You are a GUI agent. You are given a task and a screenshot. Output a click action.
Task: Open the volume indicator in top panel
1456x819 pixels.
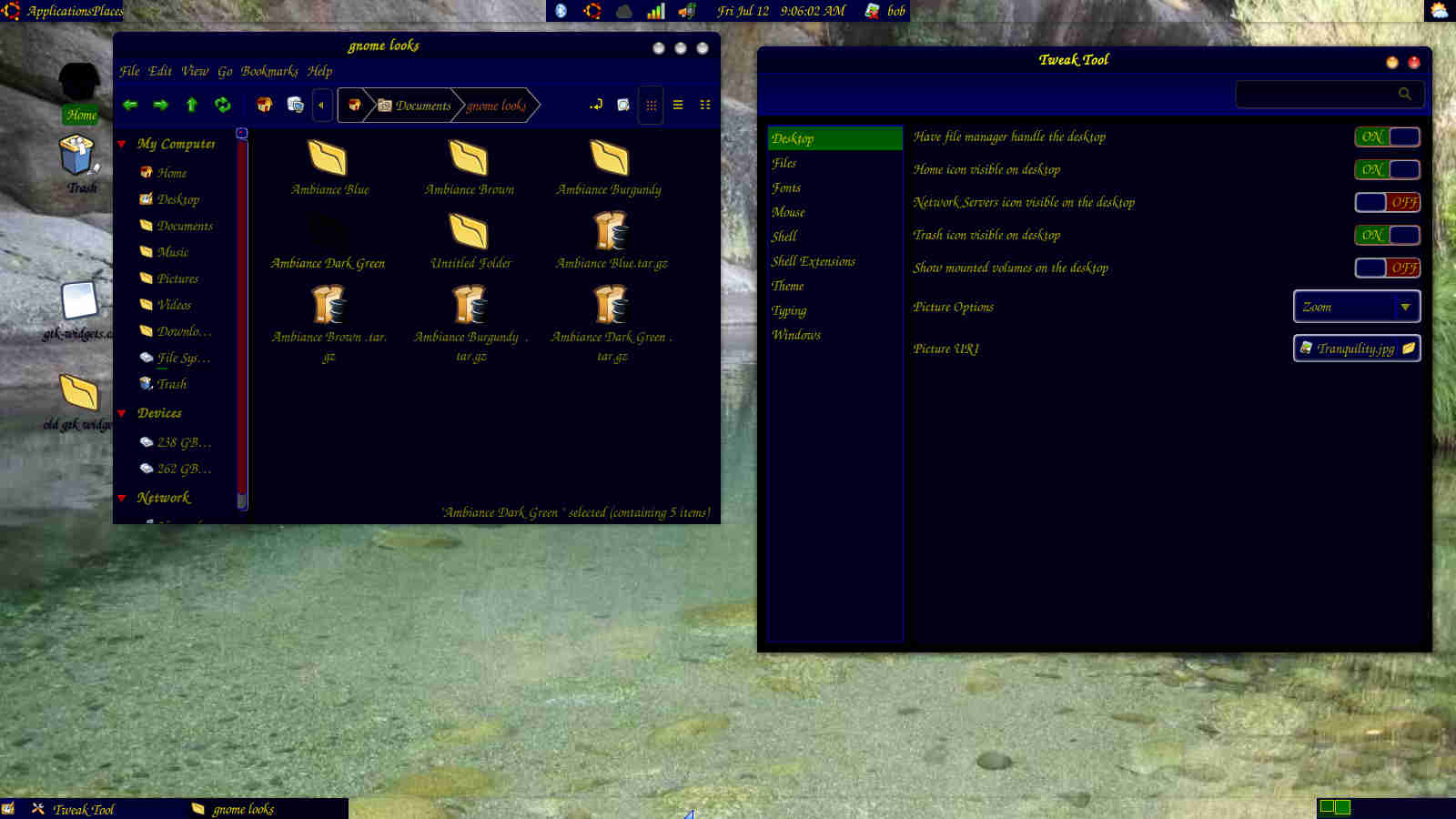click(687, 11)
